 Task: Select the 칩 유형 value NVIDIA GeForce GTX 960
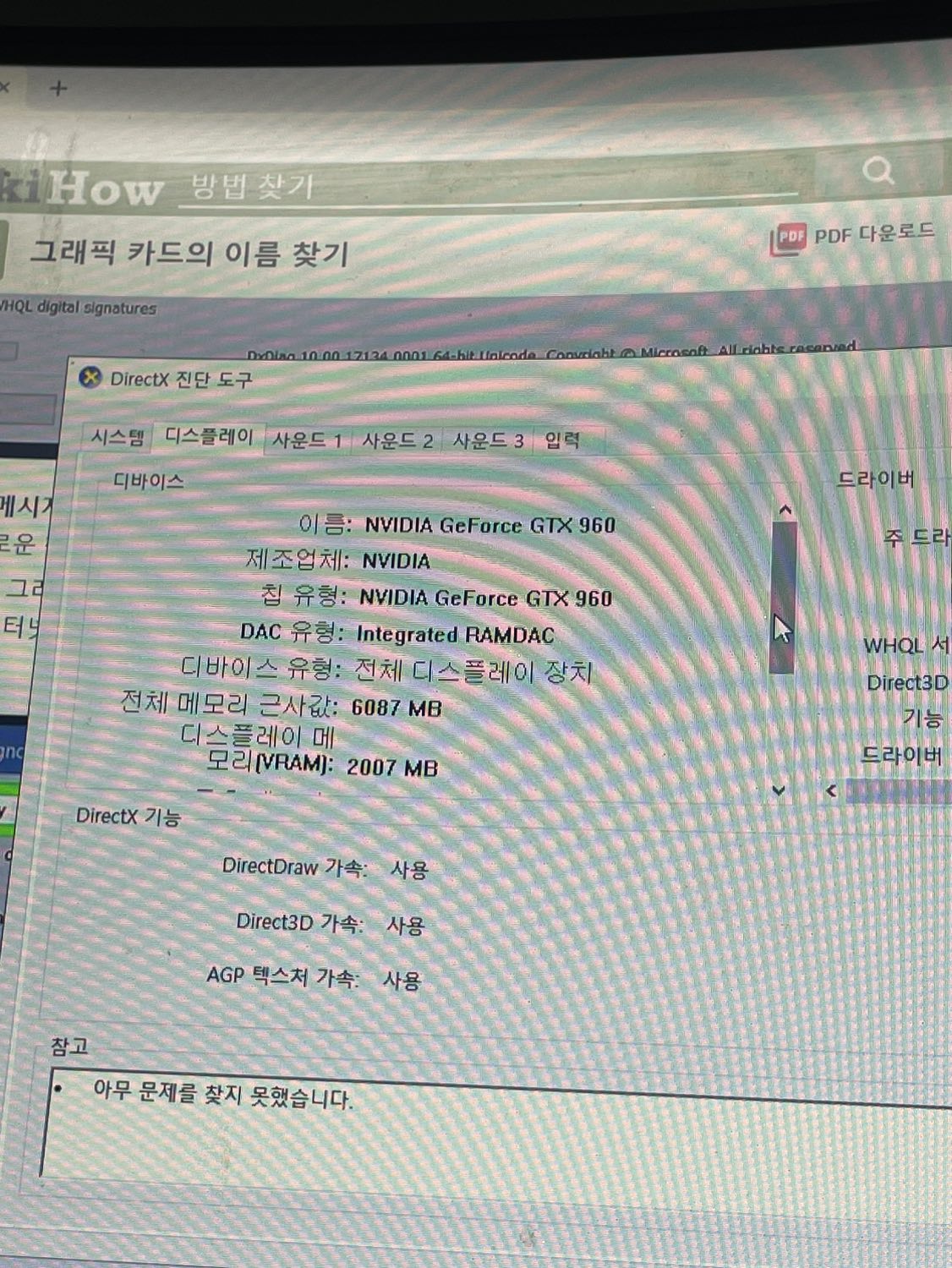(x=485, y=598)
